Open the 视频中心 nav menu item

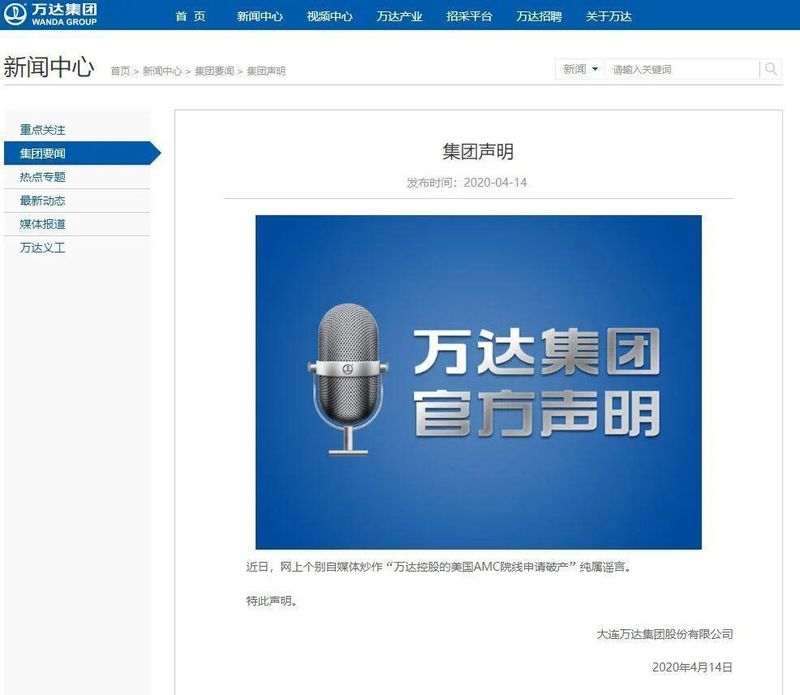pyautogui.click(x=330, y=16)
